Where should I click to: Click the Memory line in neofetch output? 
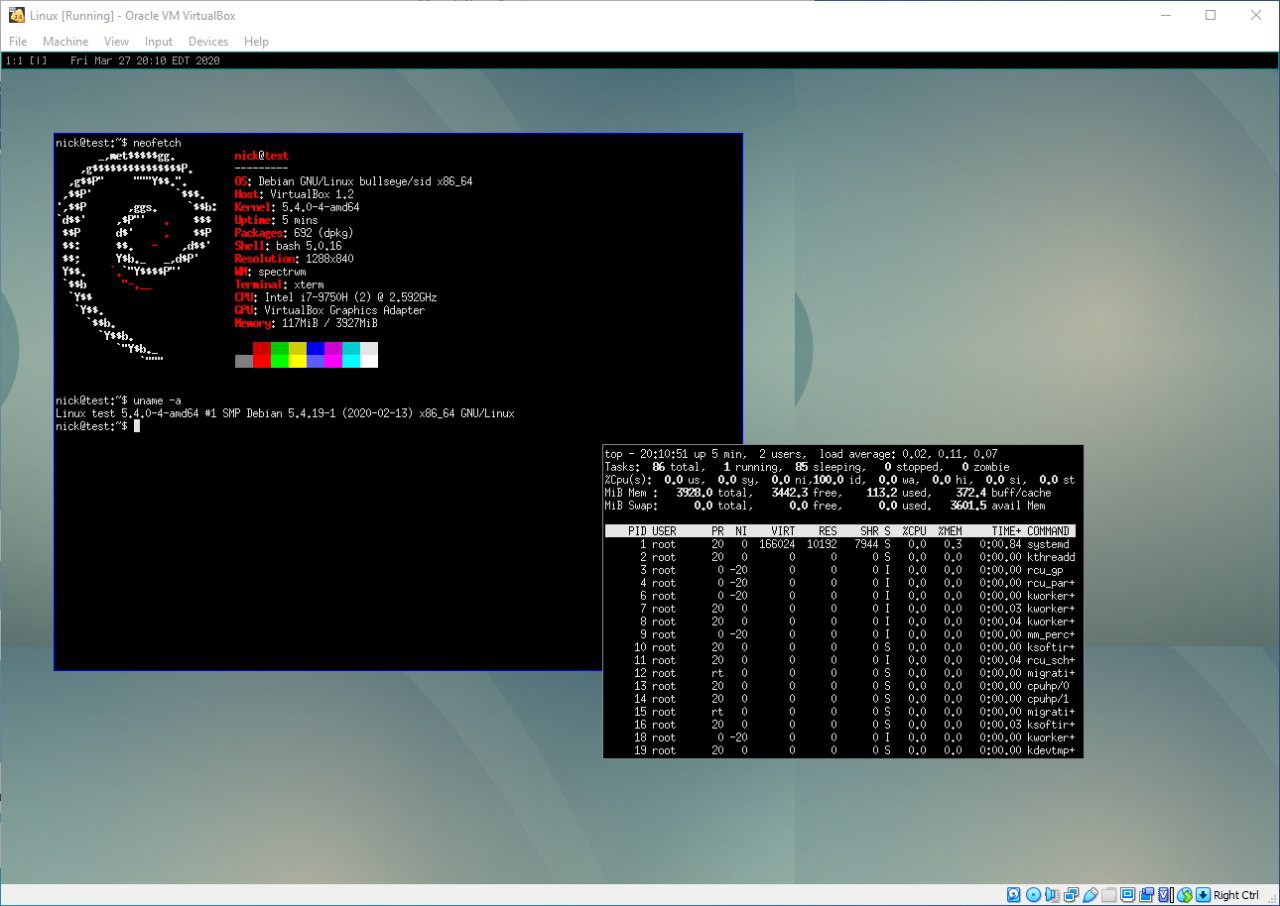click(x=306, y=323)
